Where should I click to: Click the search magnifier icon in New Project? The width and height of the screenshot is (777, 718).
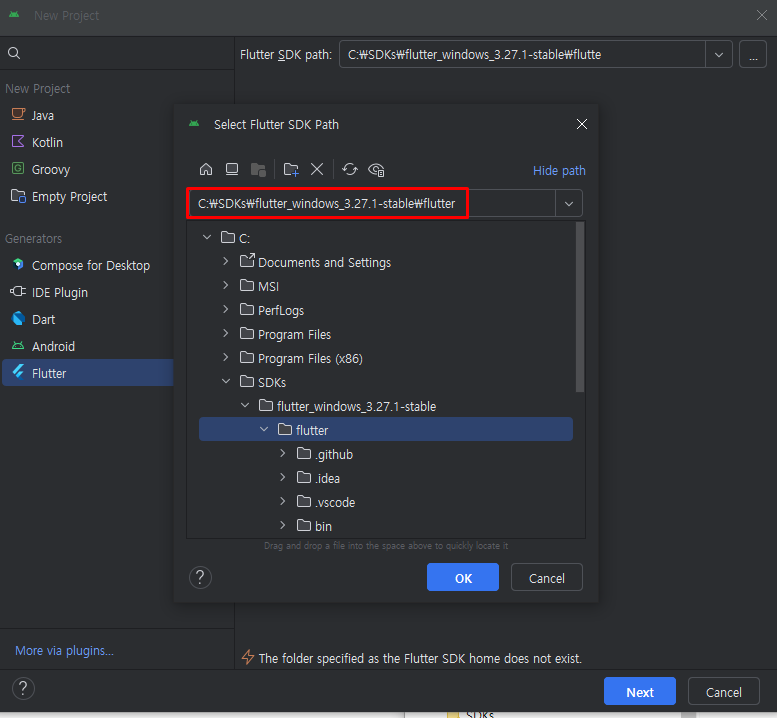click(x=14, y=53)
